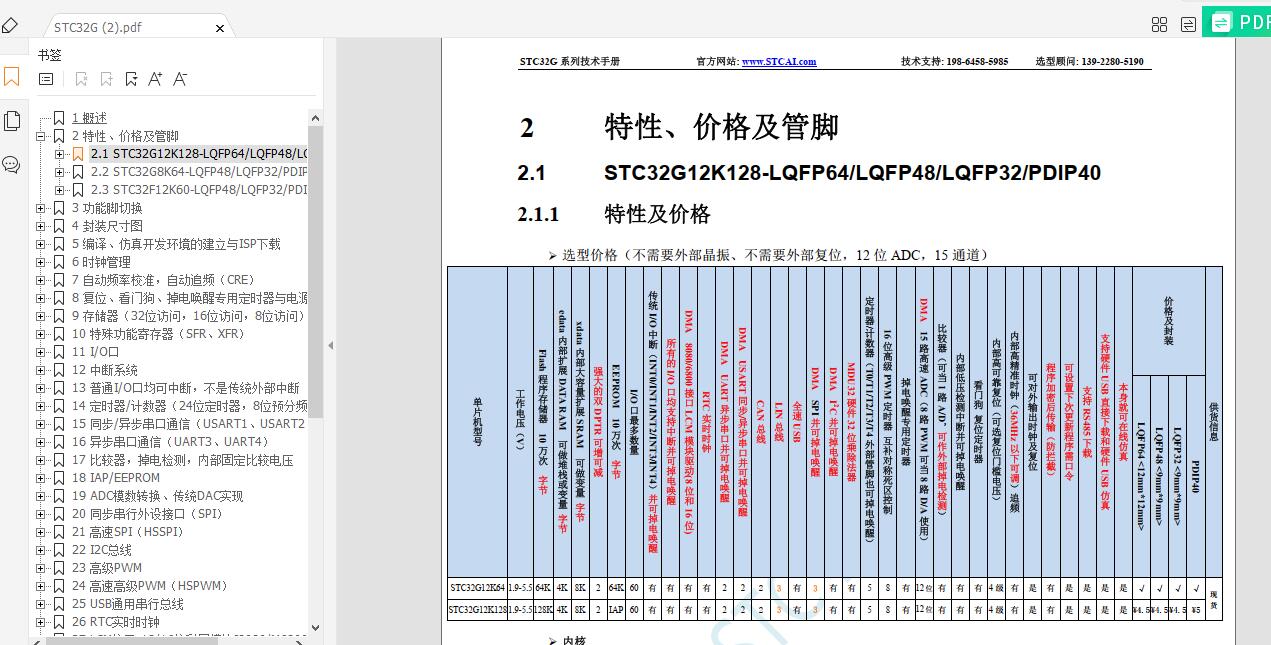Decrease bookmark font size with A-
Viewport: 1271px width, 645px height.
tap(180, 79)
